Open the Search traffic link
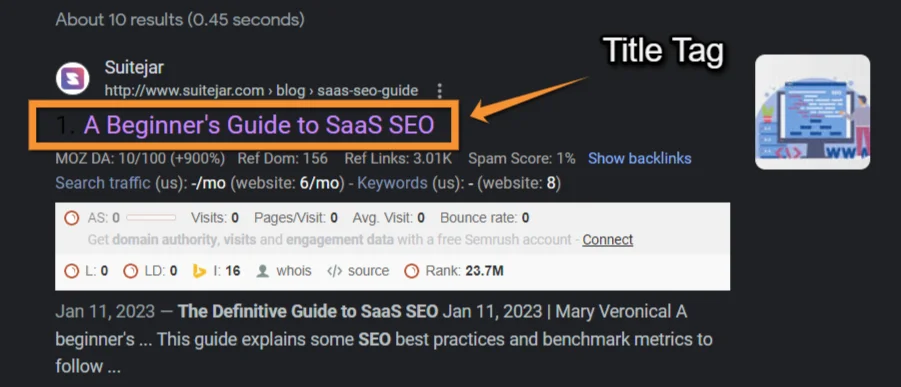Image resolution: width=901 pixels, height=387 pixels. (103, 183)
